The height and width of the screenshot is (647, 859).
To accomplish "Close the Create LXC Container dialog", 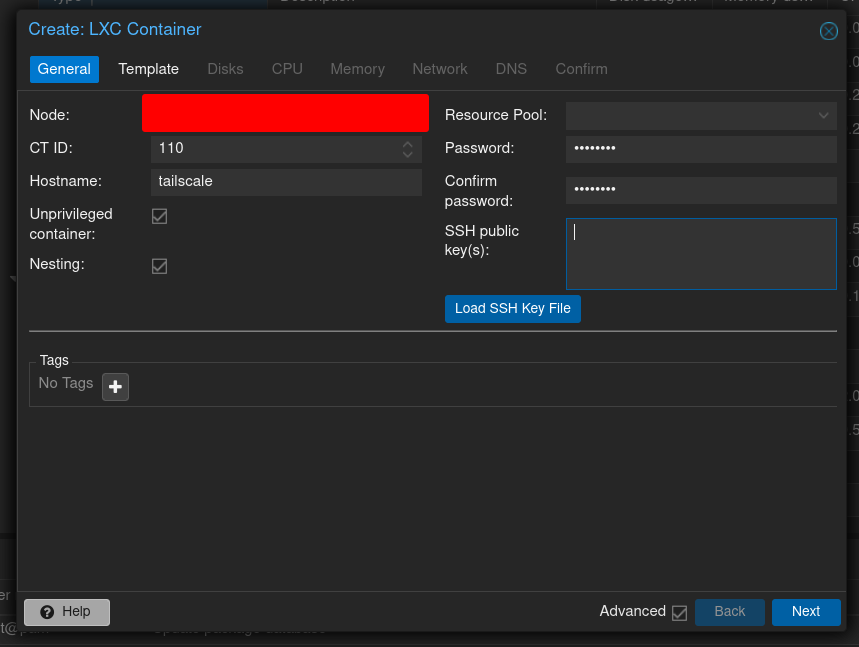I will point(828,31).
